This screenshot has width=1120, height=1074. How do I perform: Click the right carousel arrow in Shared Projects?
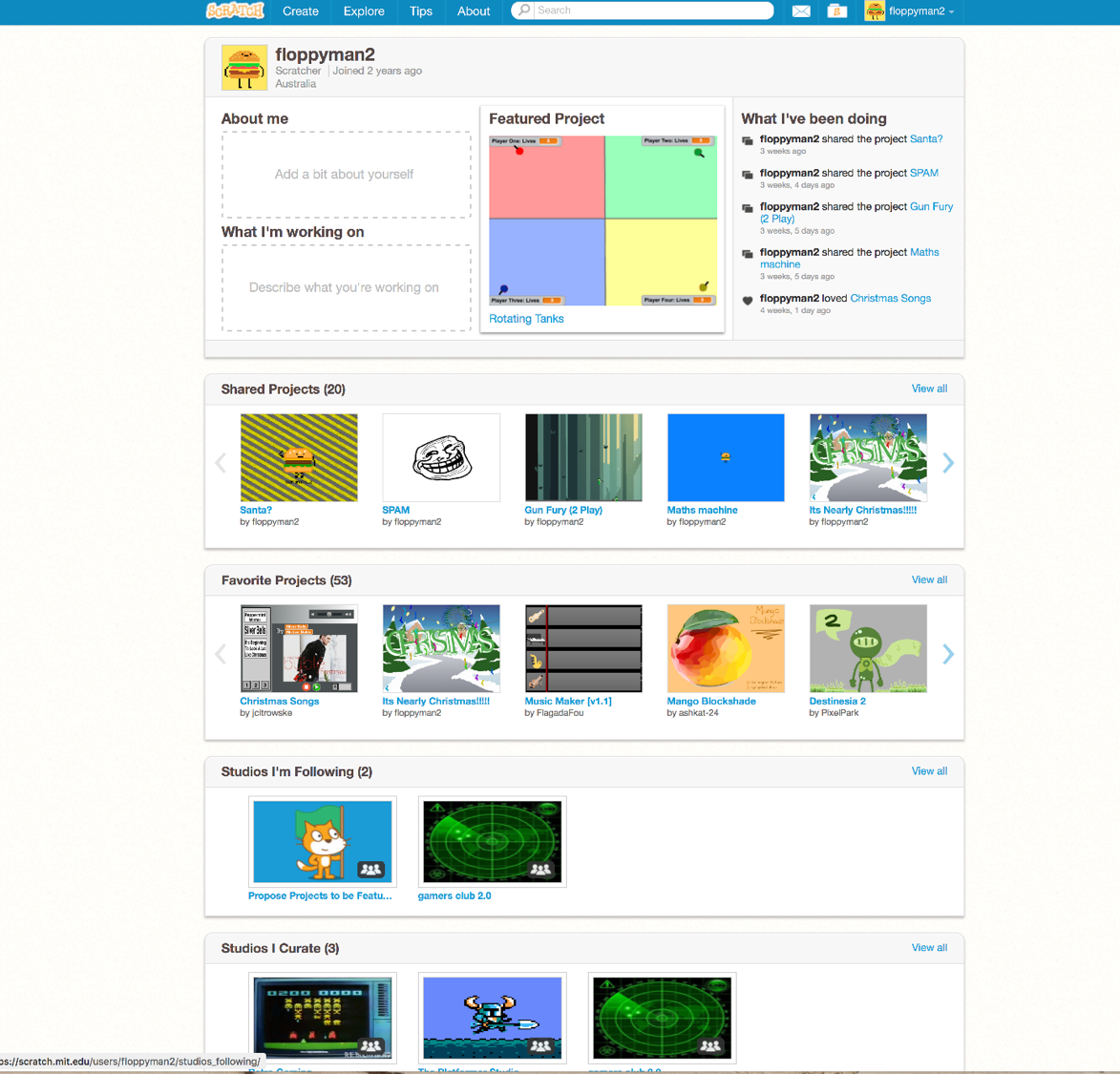coord(948,463)
